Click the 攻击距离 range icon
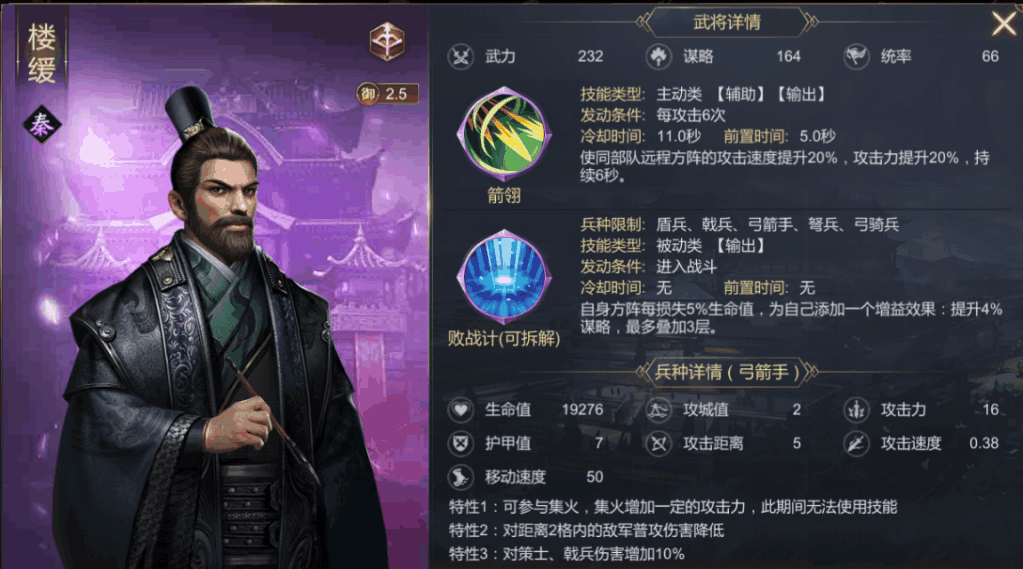This screenshot has height=569, width=1023. coord(658,444)
